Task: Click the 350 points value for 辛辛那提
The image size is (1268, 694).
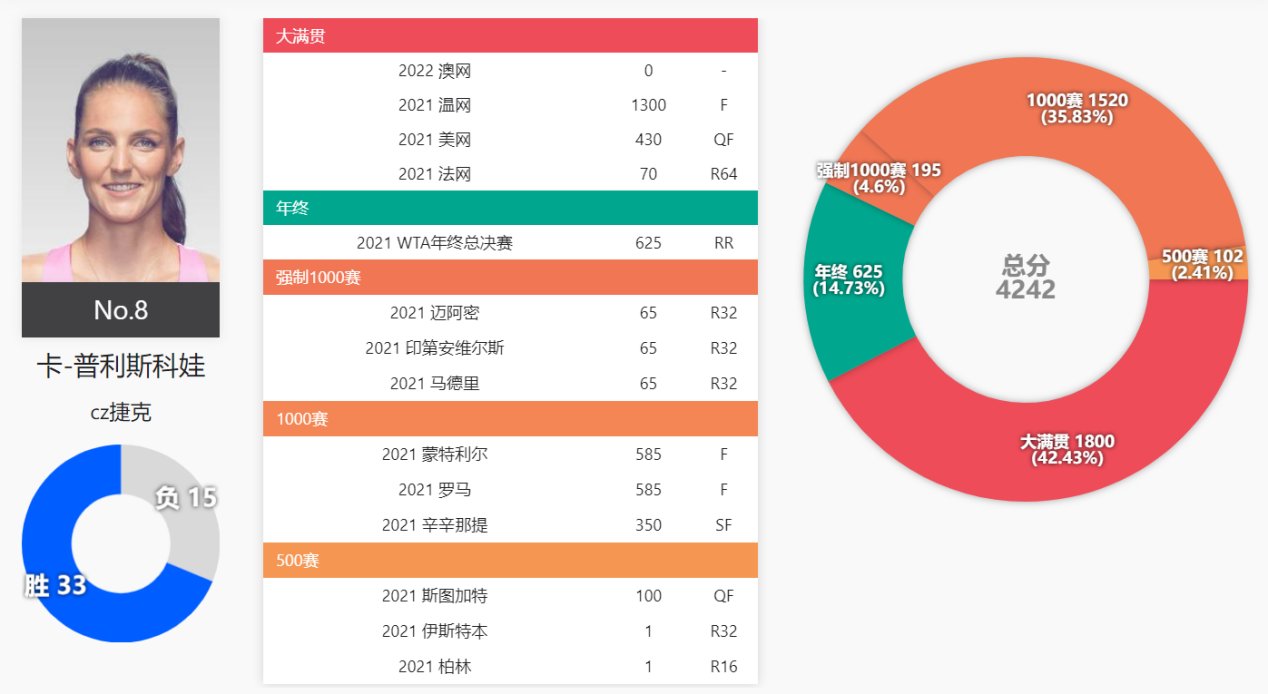Action: 648,525
